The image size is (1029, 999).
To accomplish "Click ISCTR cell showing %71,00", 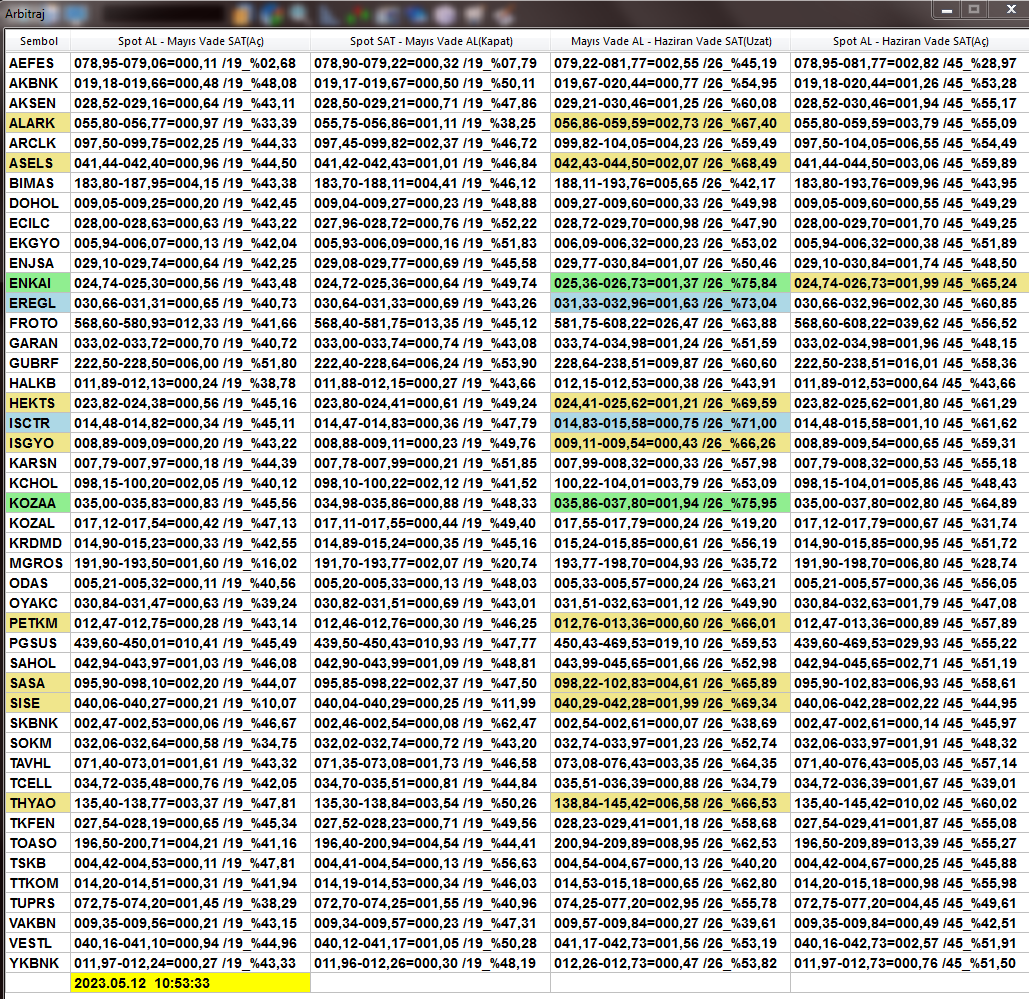I will [671, 423].
